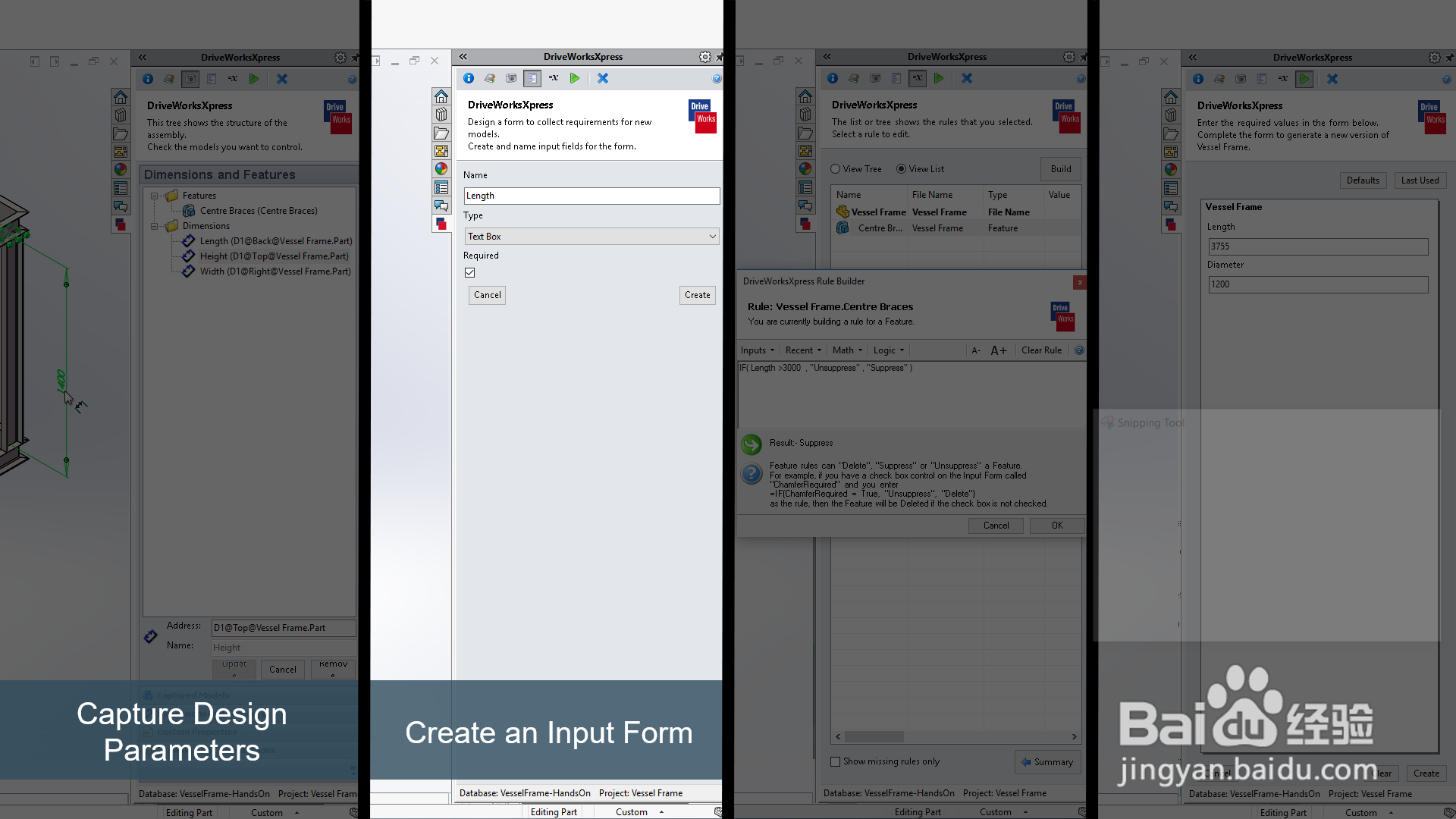Select the View Tree radio button
Image resolution: width=1456 pixels, height=819 pixels.
835,169
